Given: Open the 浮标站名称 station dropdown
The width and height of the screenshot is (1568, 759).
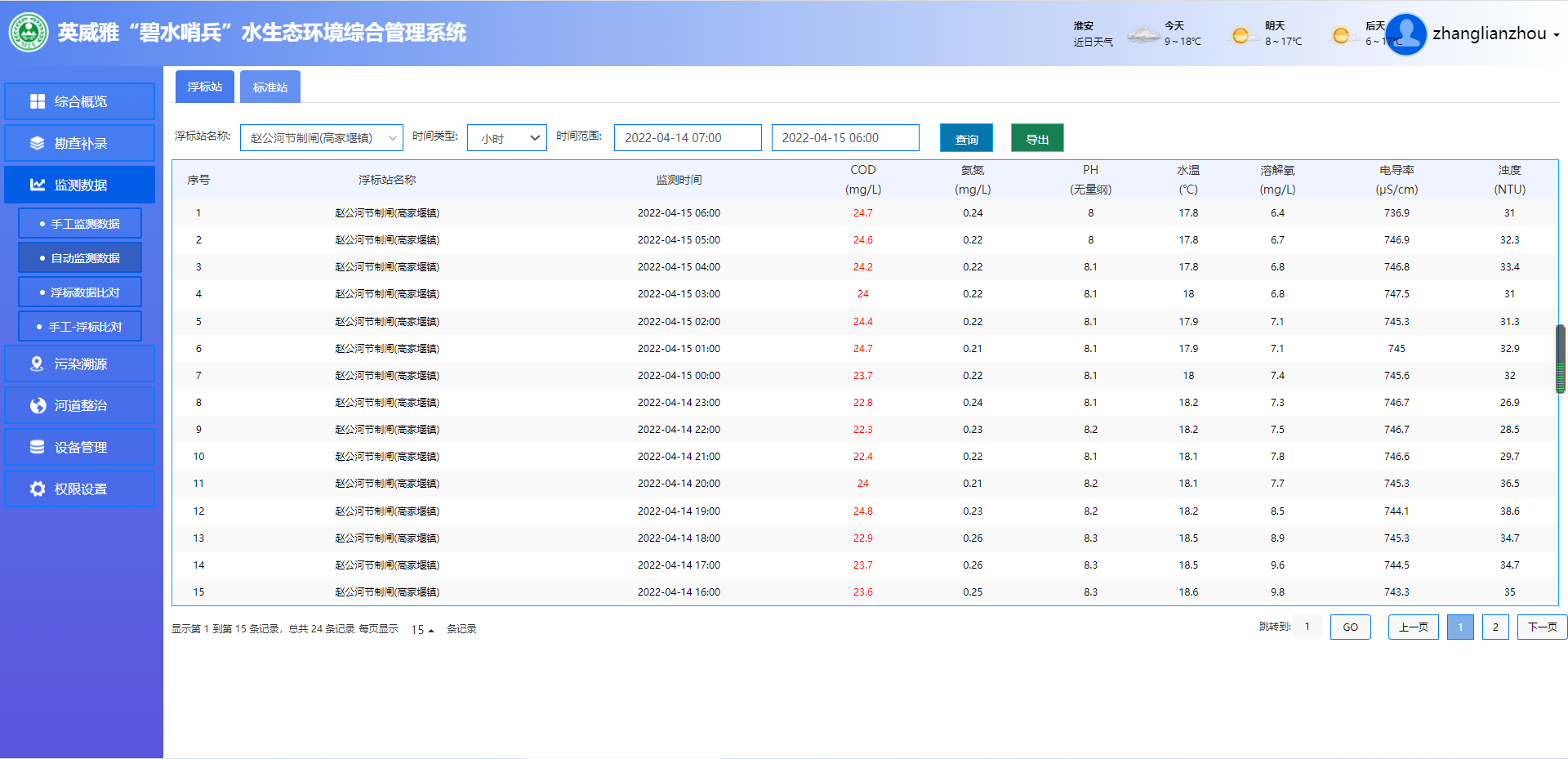Looking at the screenshot, I should [x=321, y=138].
